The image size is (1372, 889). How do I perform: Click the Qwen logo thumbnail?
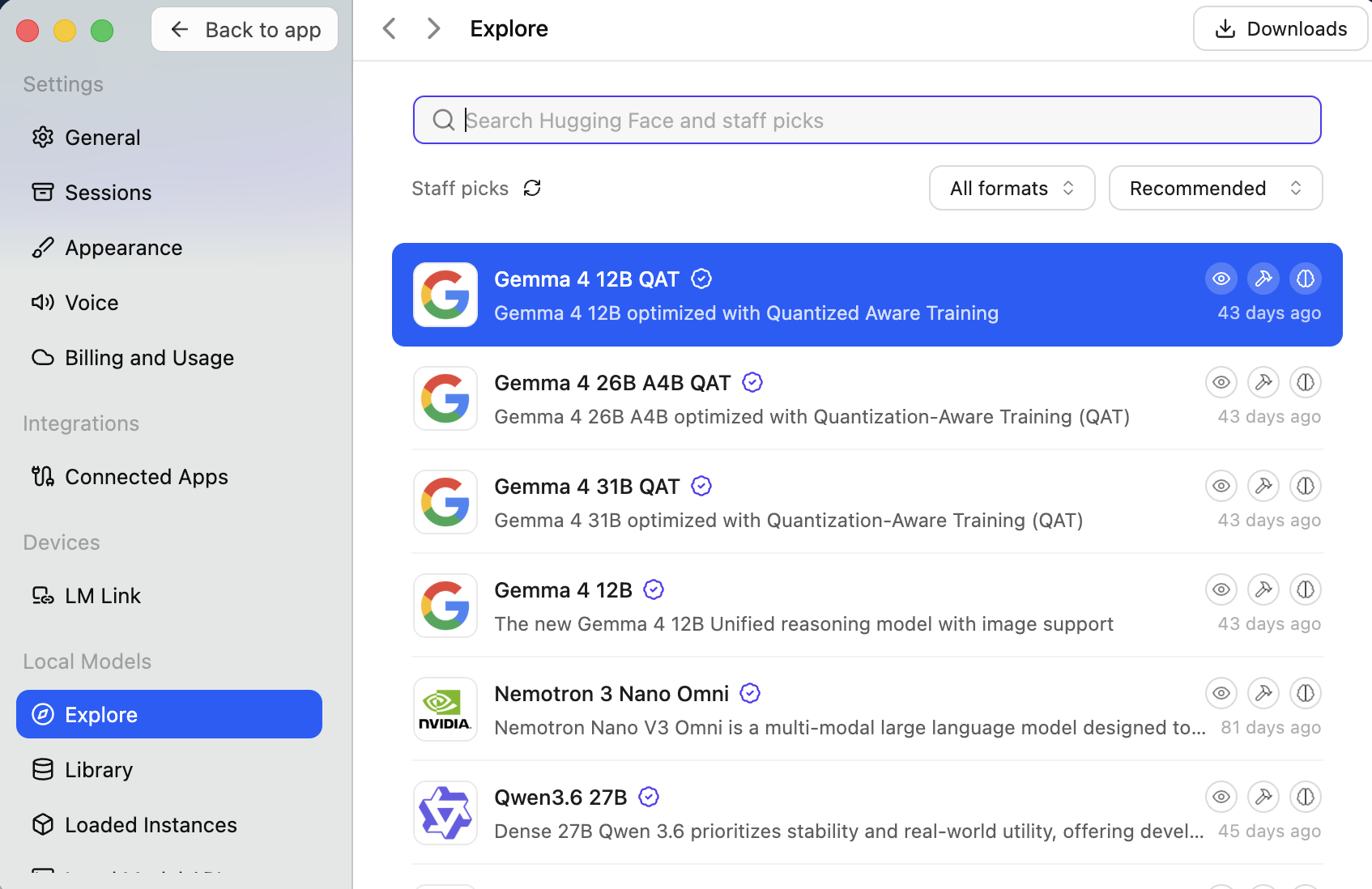(445, 813)
